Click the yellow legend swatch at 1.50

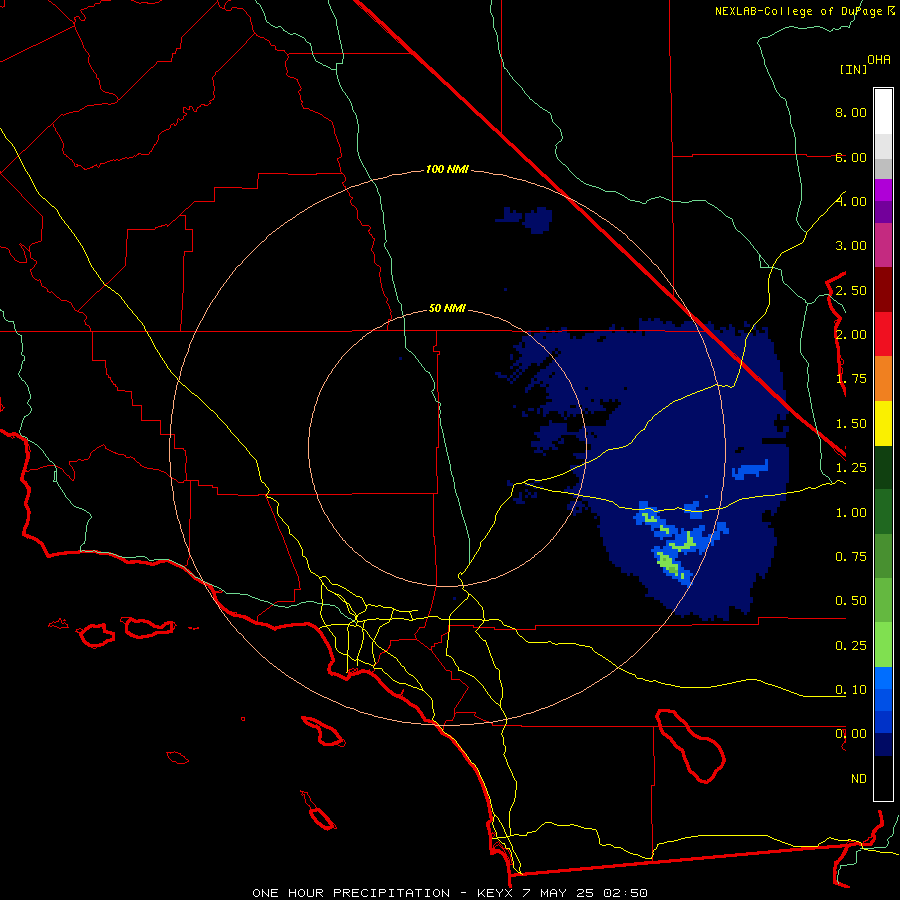point(883,423)
